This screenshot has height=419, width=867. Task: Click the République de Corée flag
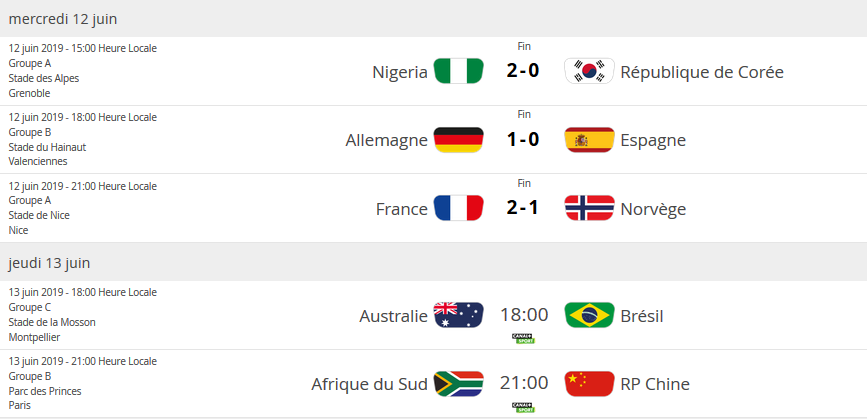click(x=589, y=72)
